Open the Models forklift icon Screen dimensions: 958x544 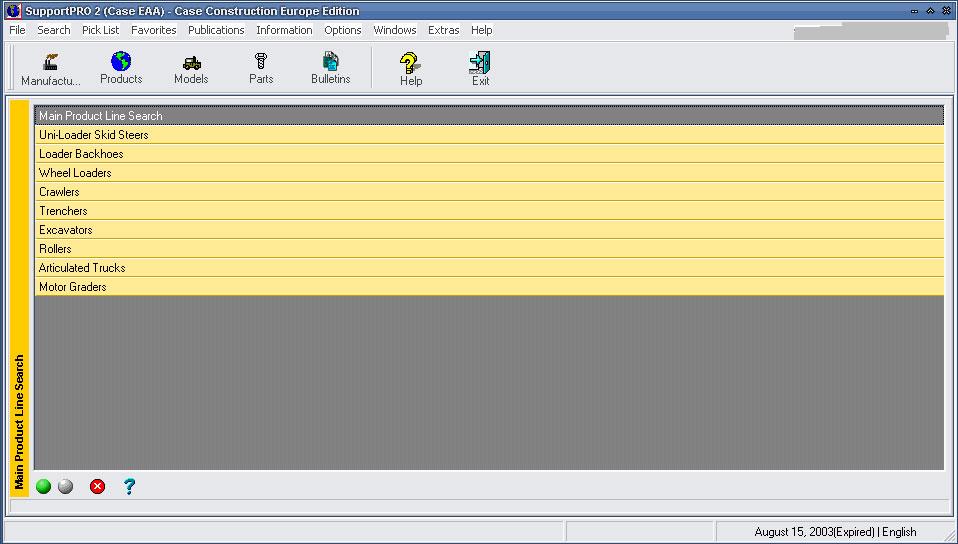point(191,63)
